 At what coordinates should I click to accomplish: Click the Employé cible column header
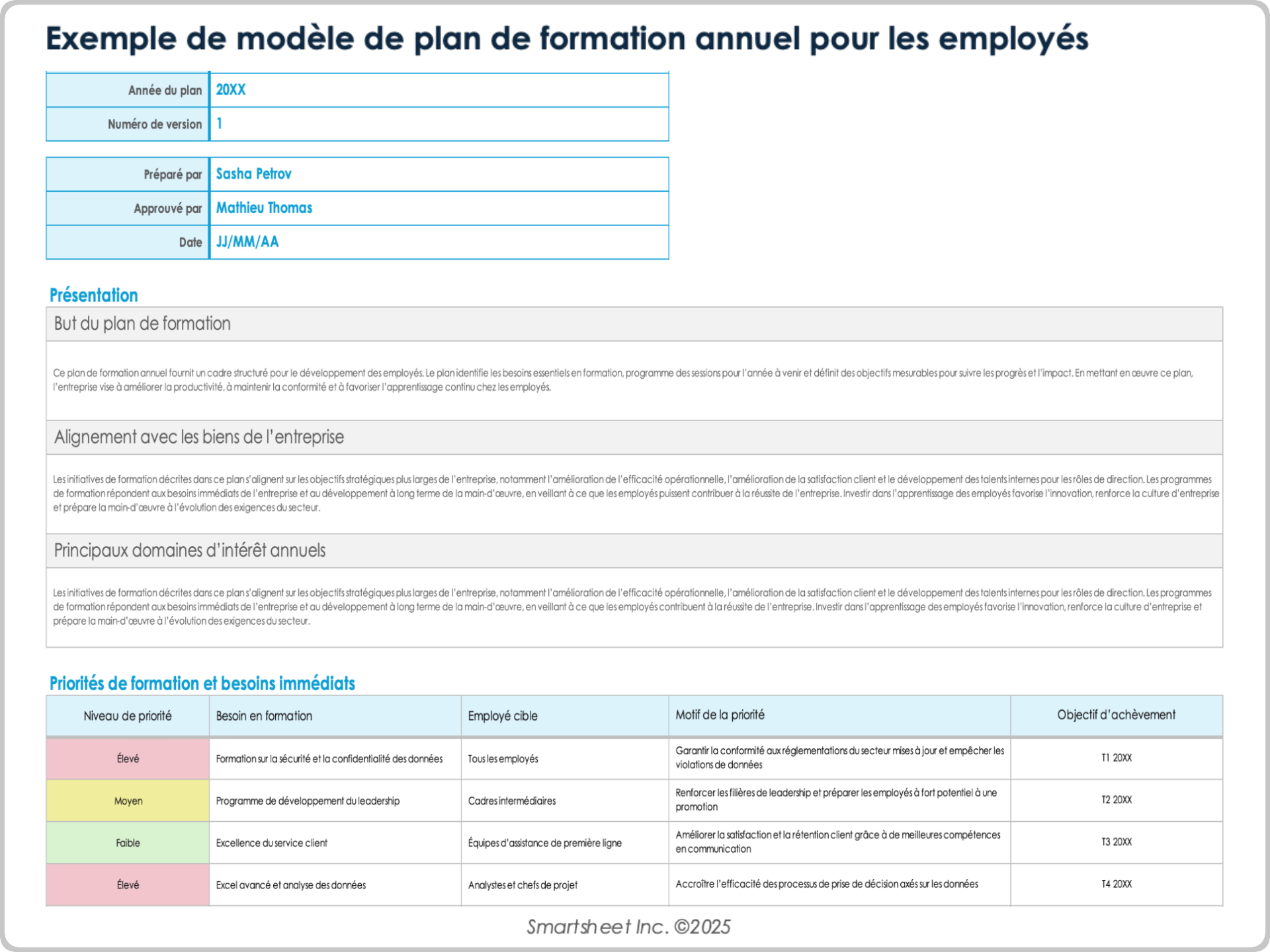click(503, 716)
